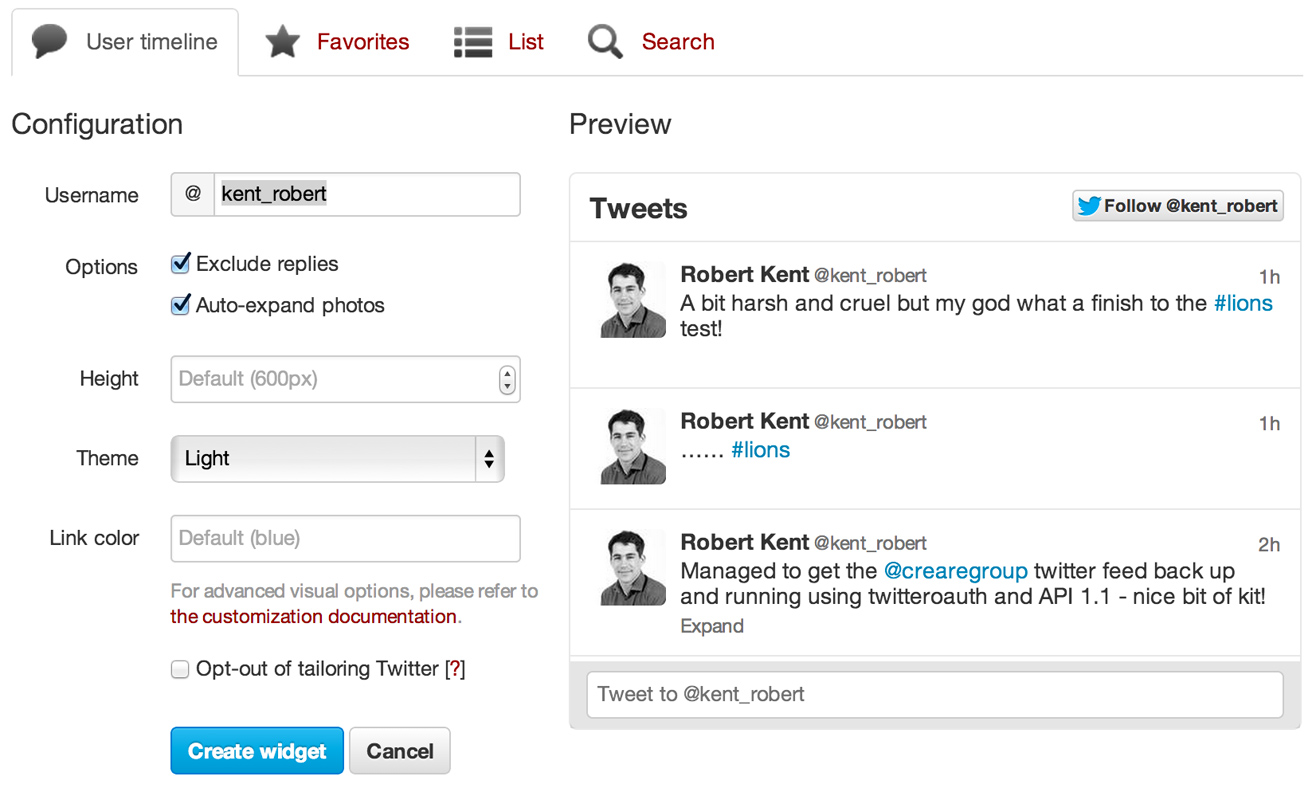The width and height of the screenshot is (1316, 792).
Task: Click the question mark help link
Action: (x=455, y=669)
